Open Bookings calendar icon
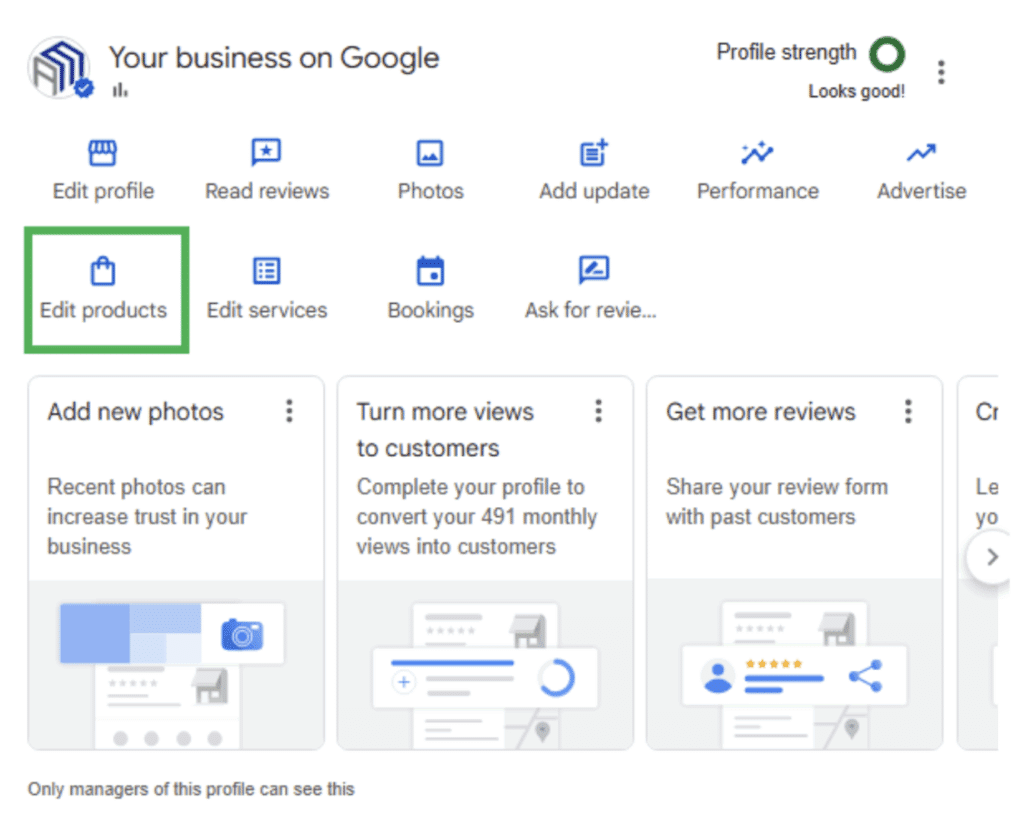The height and width of the screenshot is (830, 1024). [430, 270]
